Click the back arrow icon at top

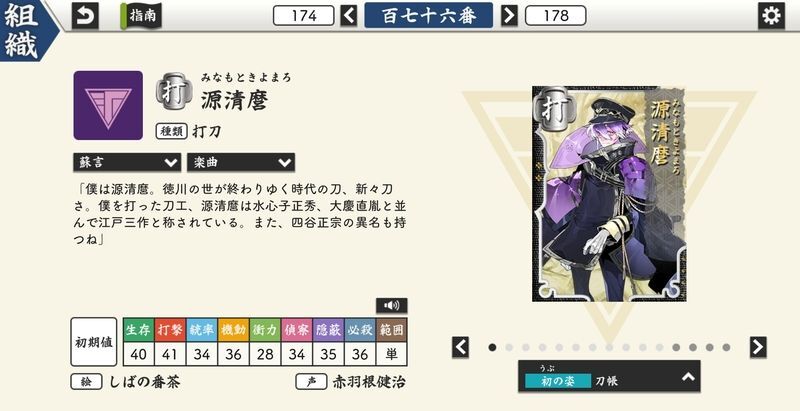coord(85,16)
